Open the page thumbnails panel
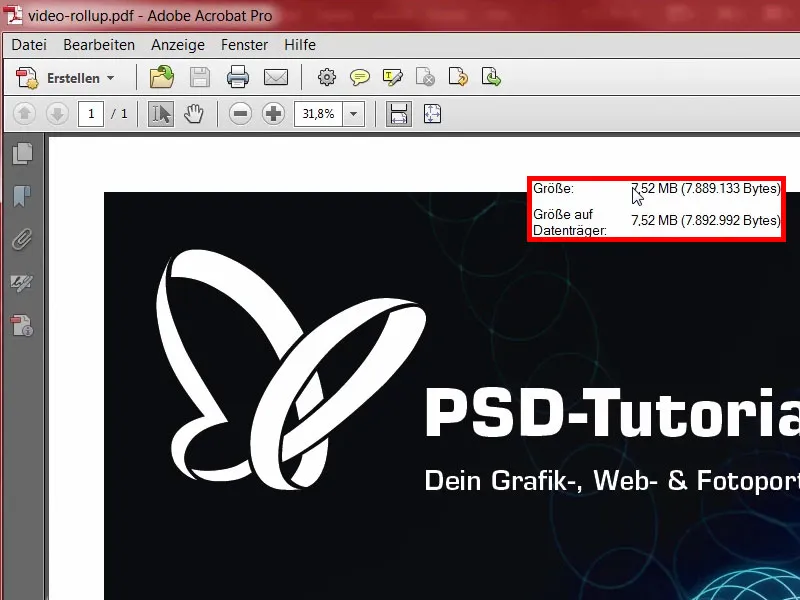This screenshot has height=600, width=800. (x=22, y=154)
